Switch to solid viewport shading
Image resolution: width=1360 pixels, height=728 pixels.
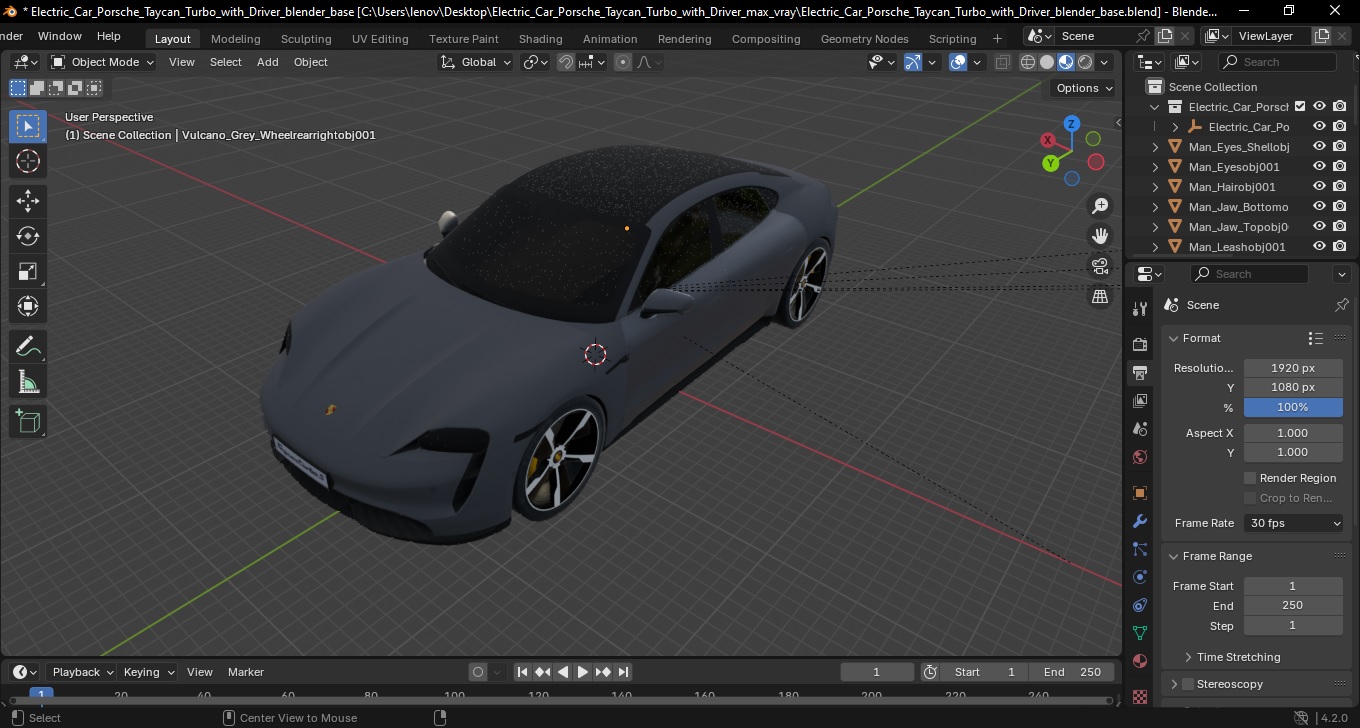[x=1047, y=62]
